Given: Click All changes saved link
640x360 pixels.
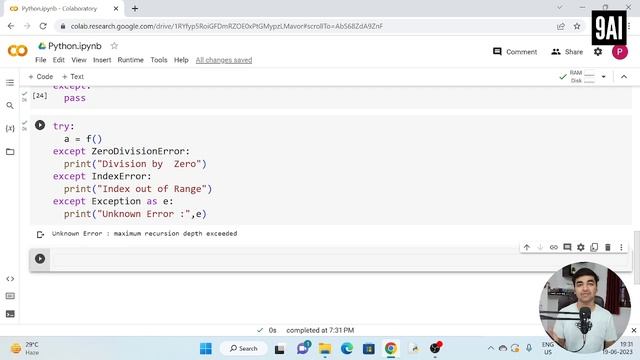Looking at the screenshot, I should tap(224, 60).
